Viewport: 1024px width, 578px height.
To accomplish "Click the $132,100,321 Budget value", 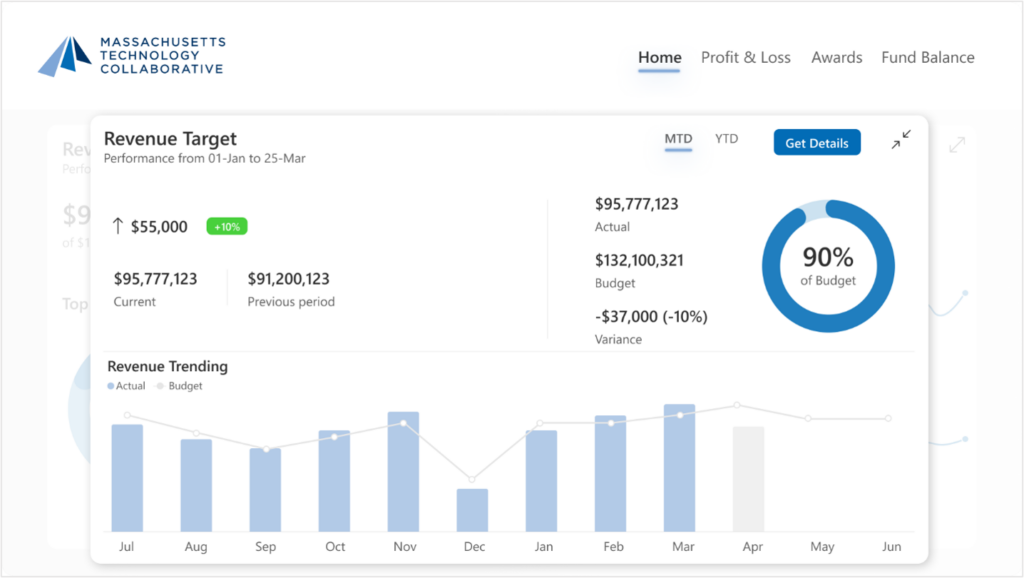I will [639, 260].
